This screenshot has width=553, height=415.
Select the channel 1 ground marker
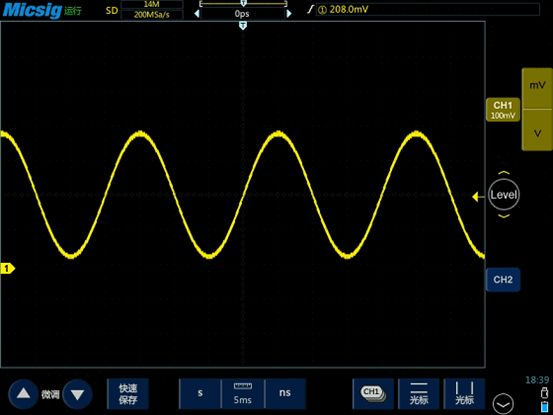[x=7, y=269]
